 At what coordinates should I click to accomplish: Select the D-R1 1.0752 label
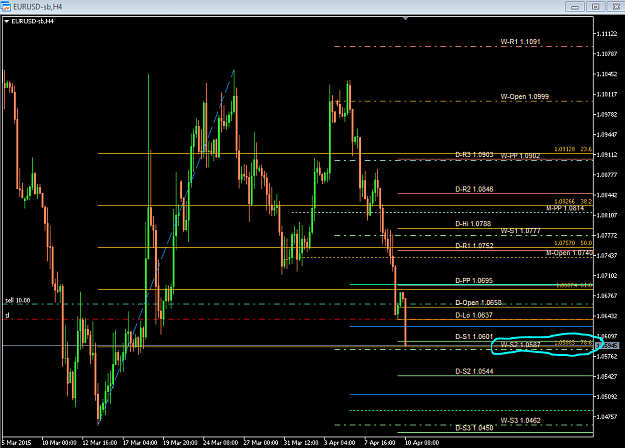(474, 246)
